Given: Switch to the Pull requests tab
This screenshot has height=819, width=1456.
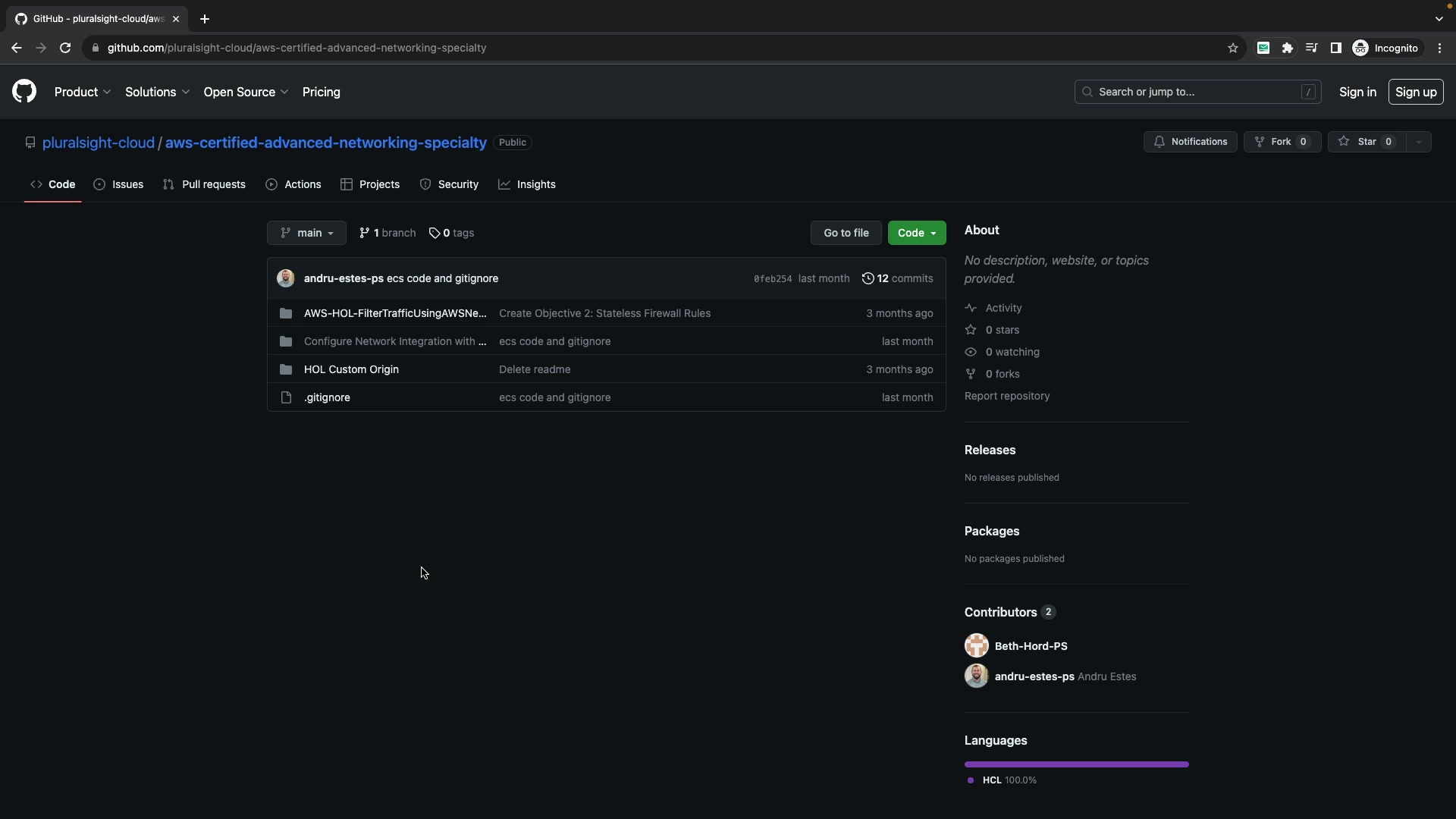Looking at the screenshot, I should 204,184.
